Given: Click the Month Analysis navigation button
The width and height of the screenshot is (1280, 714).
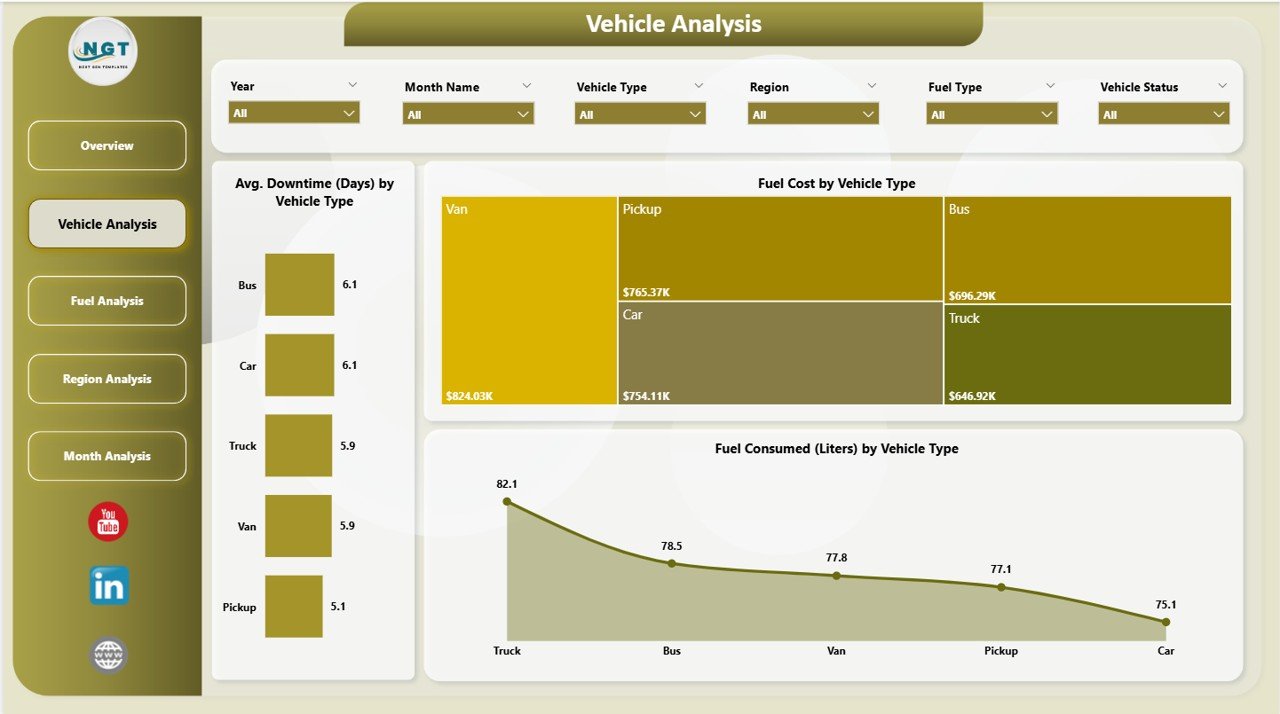Looking at the screenshot, I should tap(107, 456).
